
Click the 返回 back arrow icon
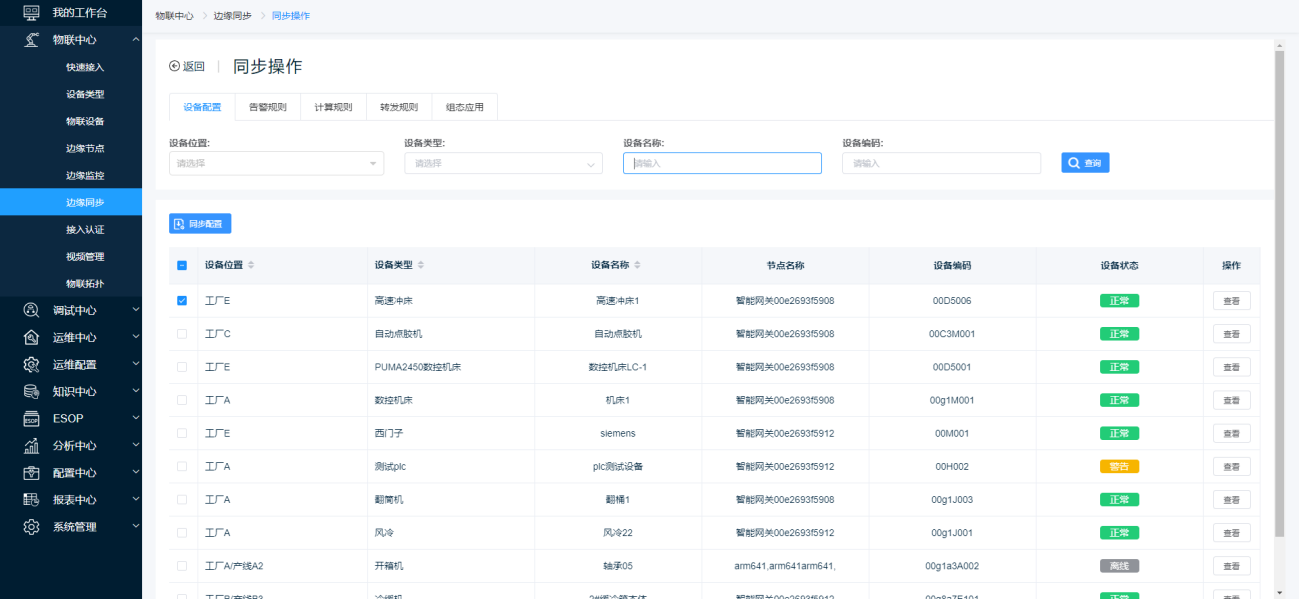pyautogui.click(x=175, y=67)
